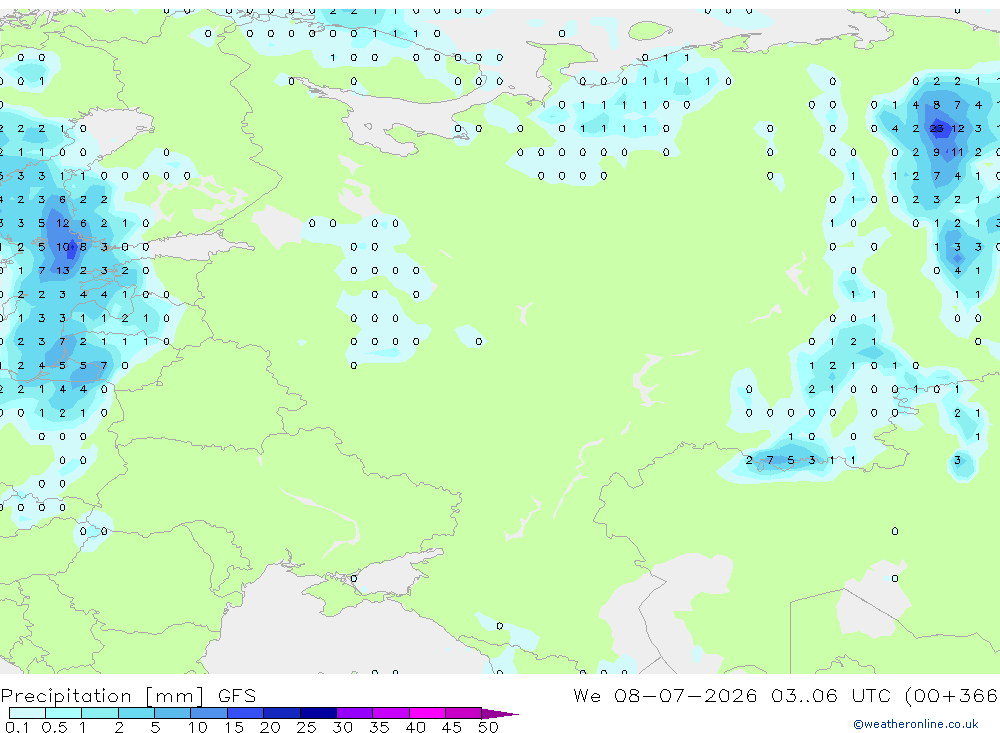Click the '45' legend scale label
This screenshot has width=1000, height=733.
452,727
